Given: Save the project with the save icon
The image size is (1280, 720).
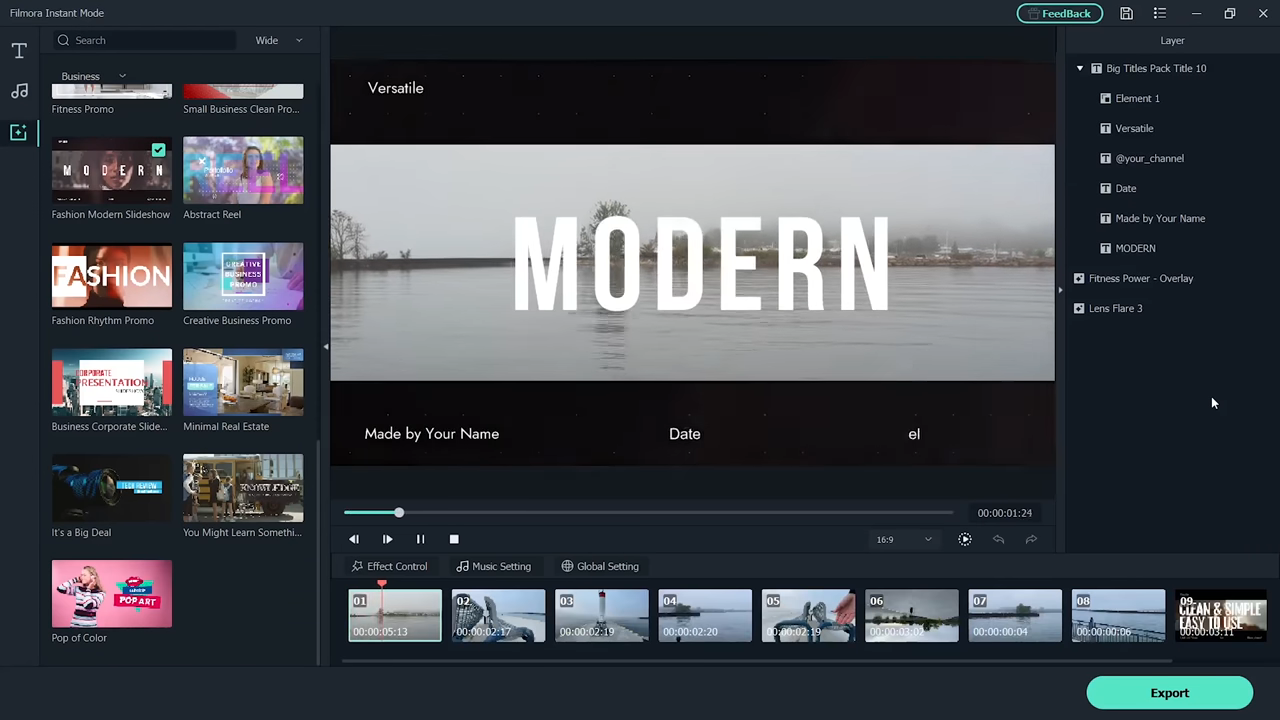Looking at the screenshot, I should pos(1126,13).
